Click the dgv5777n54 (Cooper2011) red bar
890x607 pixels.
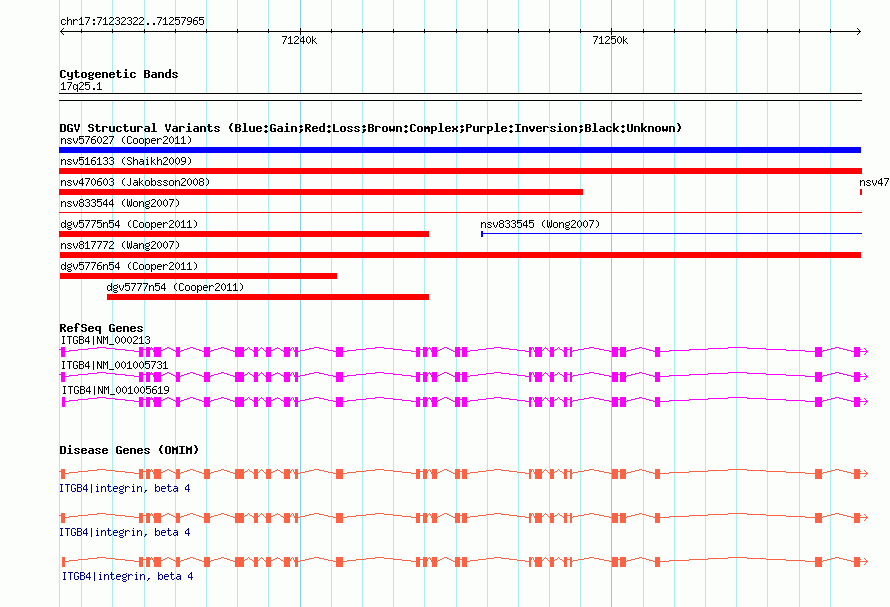coord(268,297)
